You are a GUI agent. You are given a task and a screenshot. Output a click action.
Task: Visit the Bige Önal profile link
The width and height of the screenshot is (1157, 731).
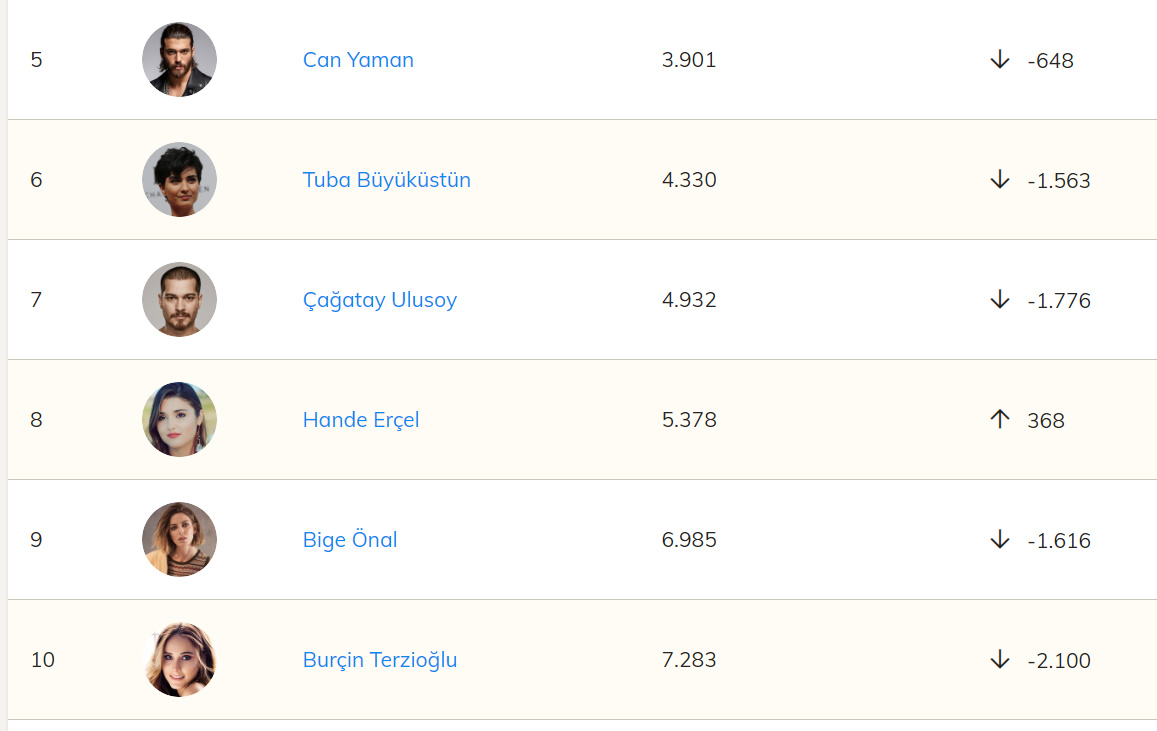tap(350, 540)
